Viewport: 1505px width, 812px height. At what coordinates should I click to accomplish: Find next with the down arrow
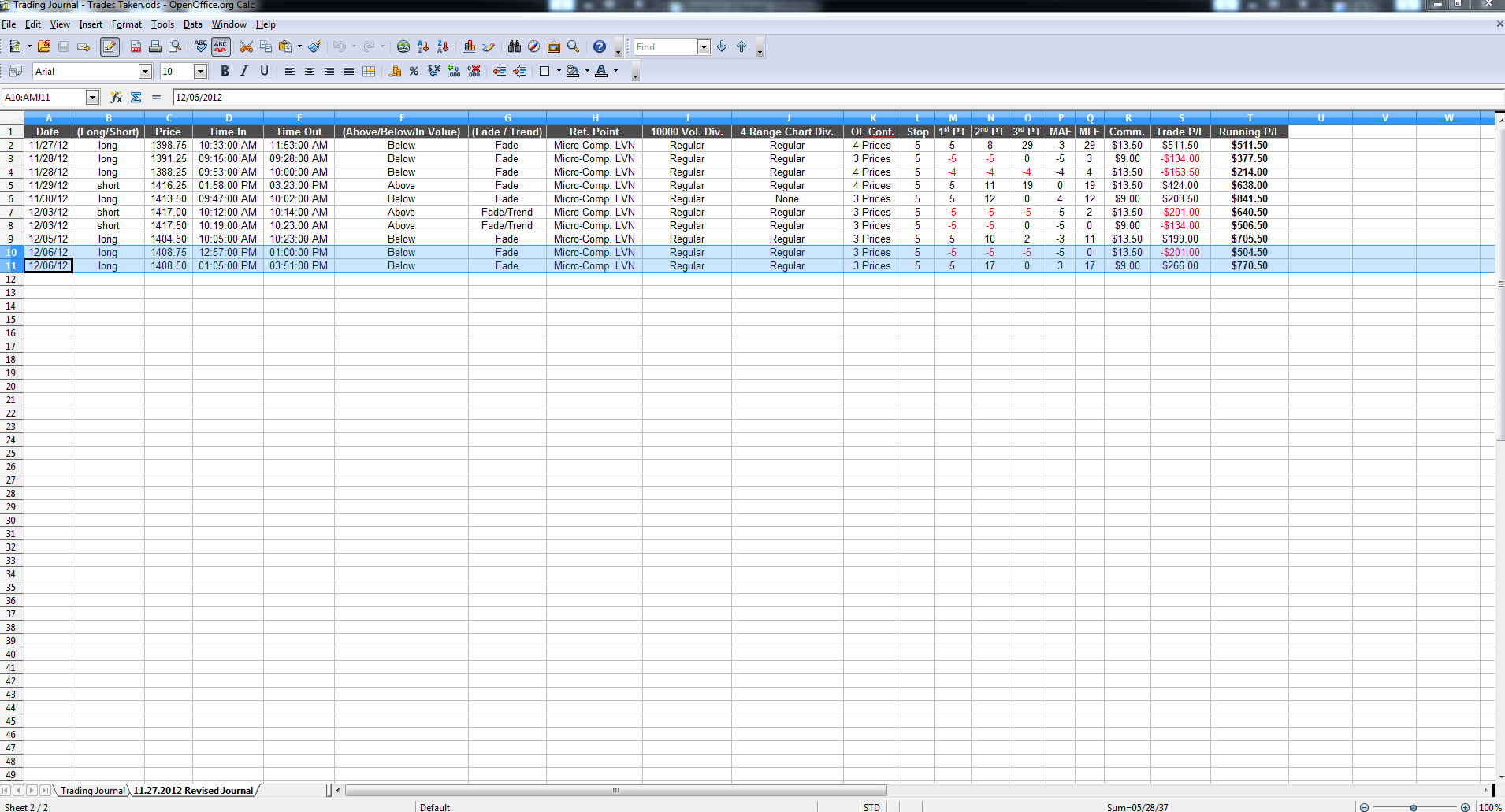722,47
